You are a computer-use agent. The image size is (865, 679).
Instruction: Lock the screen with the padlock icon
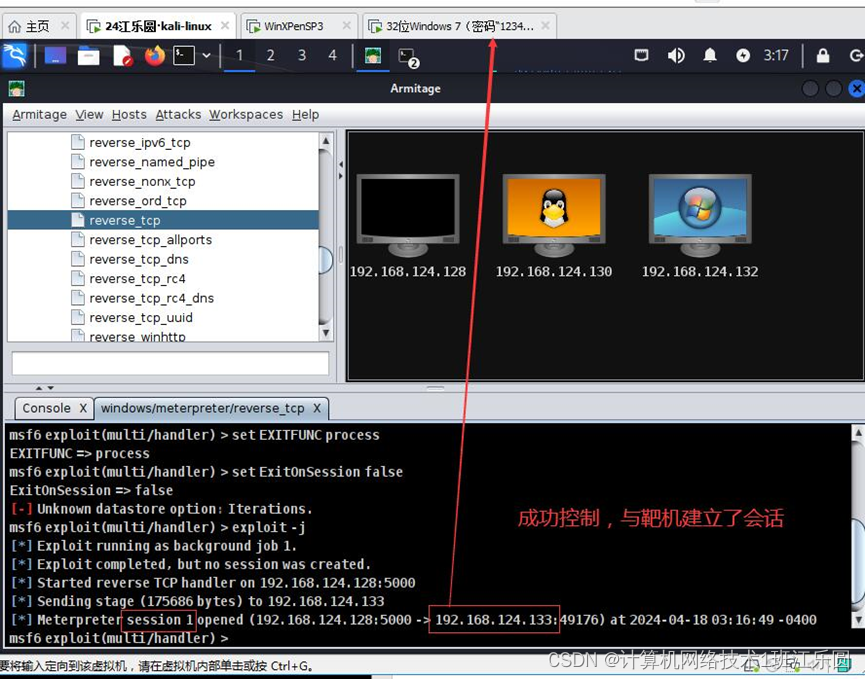coord(823,55)
